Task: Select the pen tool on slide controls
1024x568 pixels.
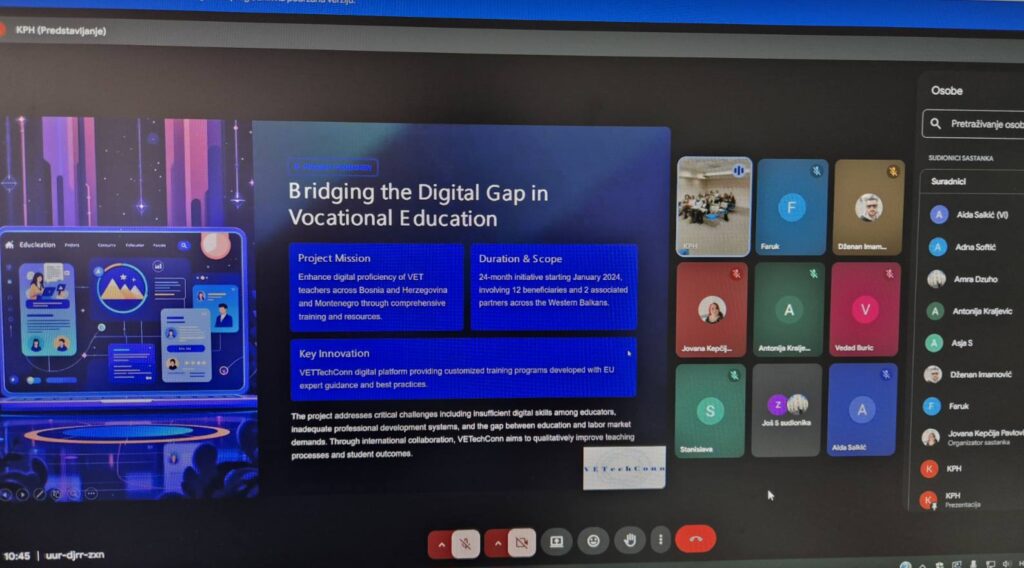Action: point(39,493)
